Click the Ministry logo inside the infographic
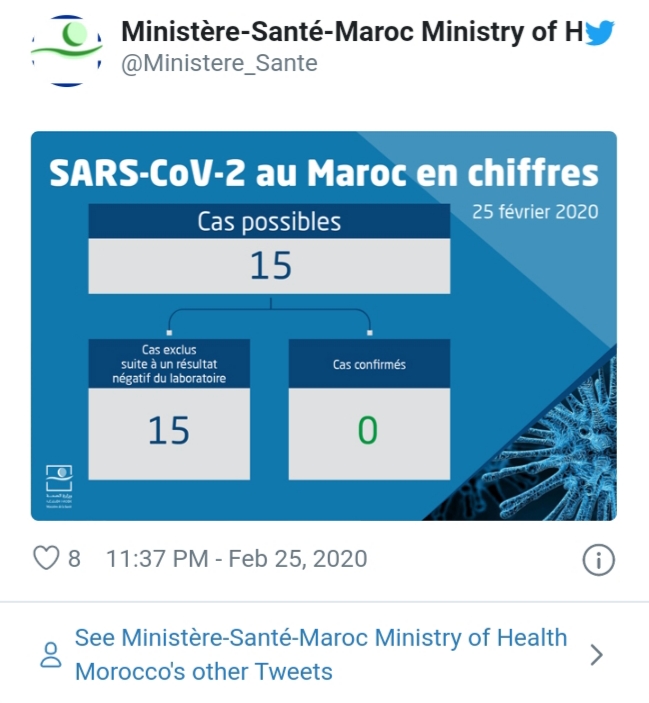 (59, 486)
